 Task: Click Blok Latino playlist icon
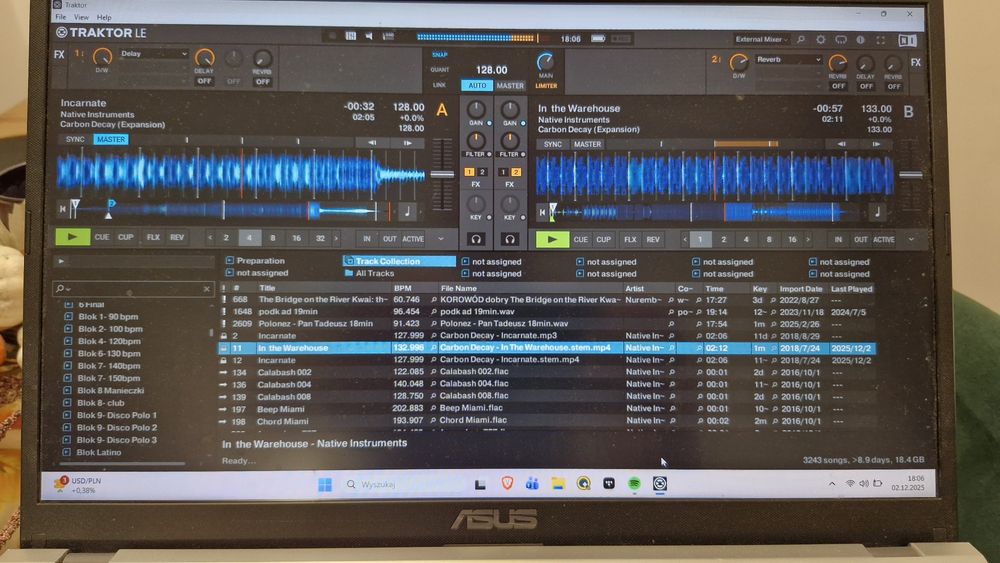[x=66, y=452]
